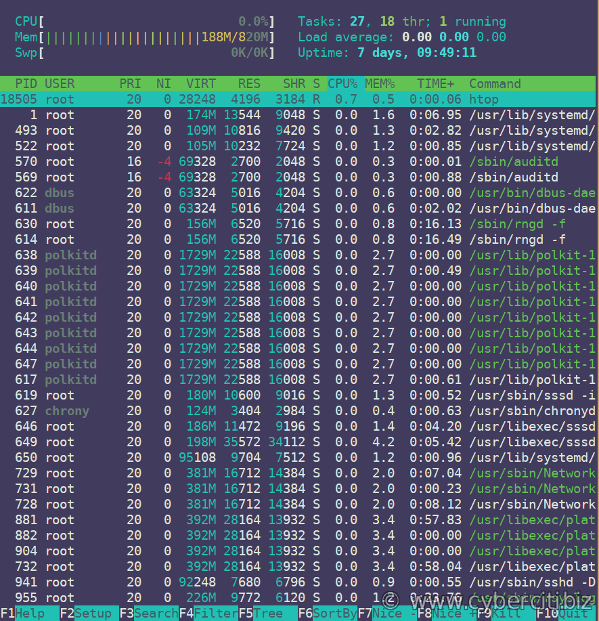Screen dimensions: 599x621
Task: Select NetworkManager process row PID 729
Action: tap(298, 473)
